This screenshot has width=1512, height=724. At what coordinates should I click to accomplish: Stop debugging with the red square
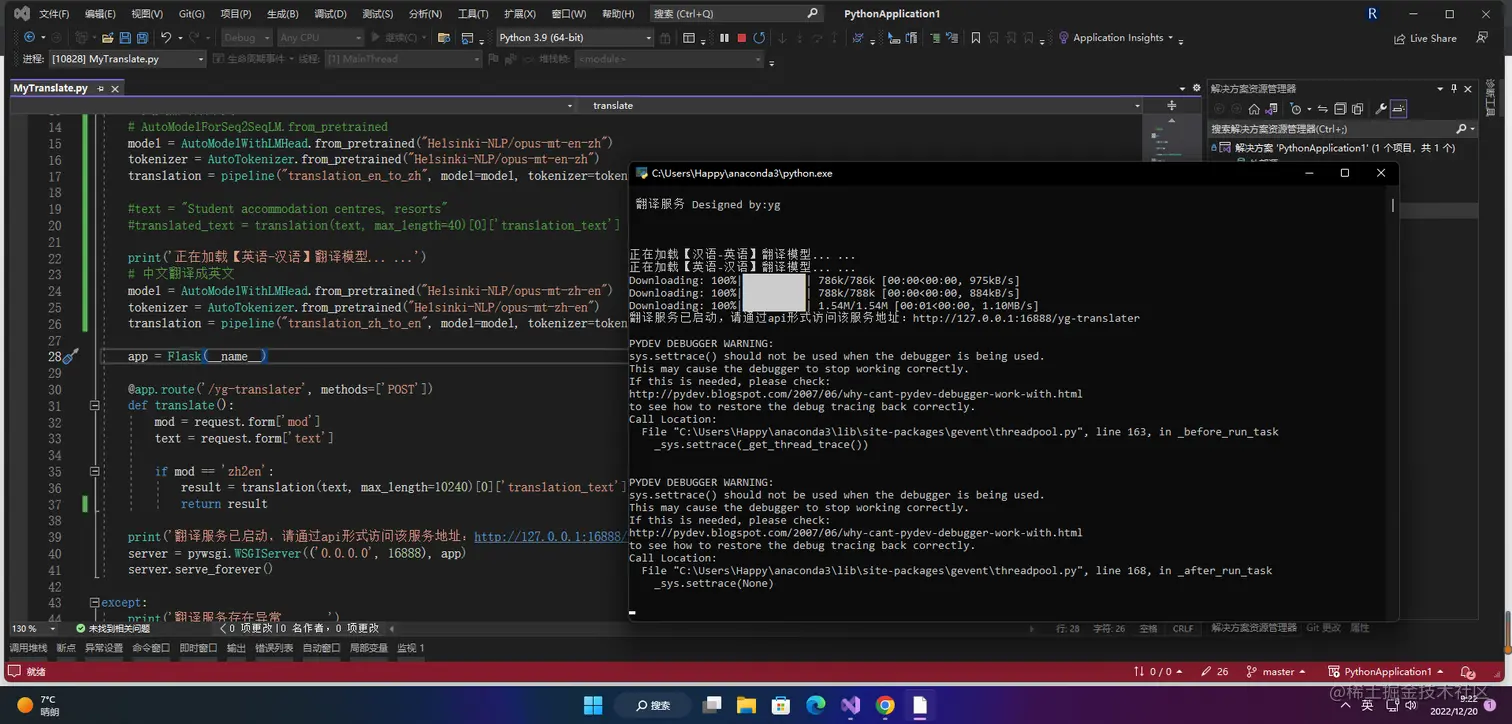click(x=741, y=38)
